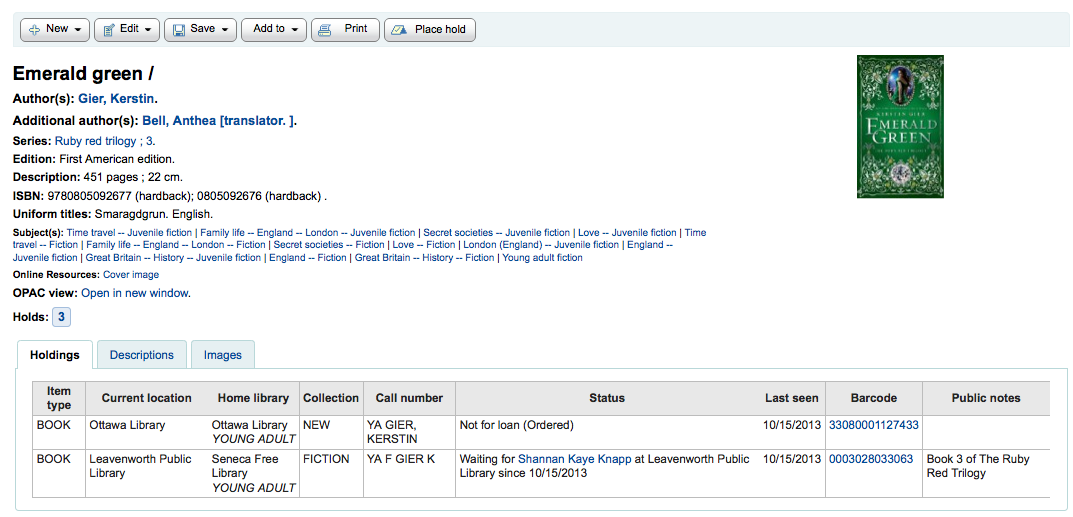The width and height of the screenshot is (1073, 517).
Task: Expand the New dropdown arrow
Action: (78, 30)
